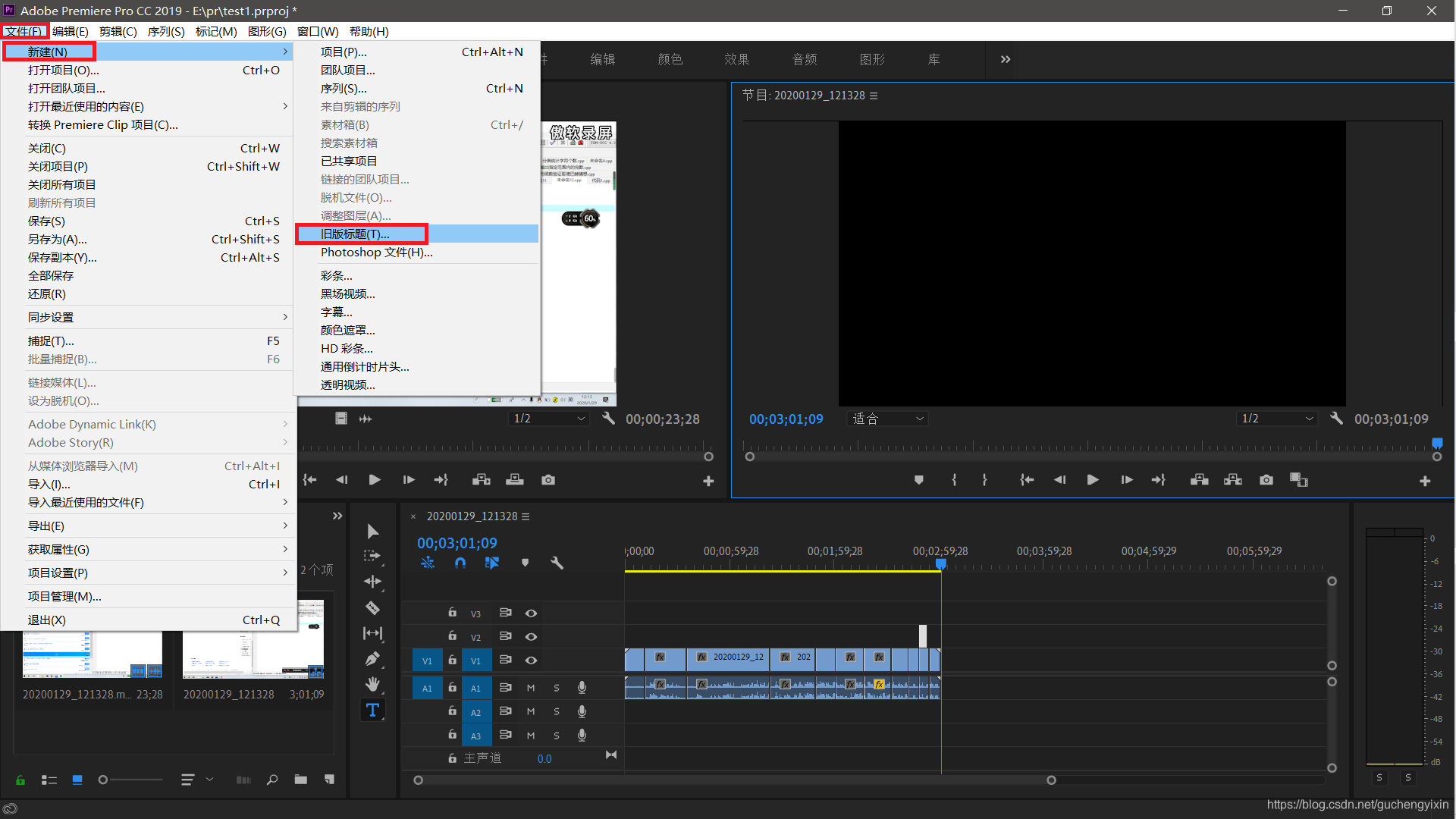Screen dimensions: 1456x819
Task: Toggle V3 track output eye
Action: coord(531,613)
